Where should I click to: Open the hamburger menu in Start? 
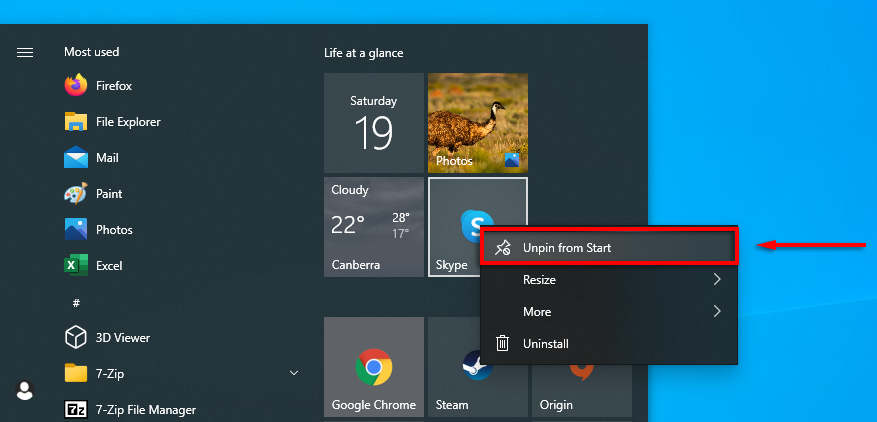tap(25, 53)
